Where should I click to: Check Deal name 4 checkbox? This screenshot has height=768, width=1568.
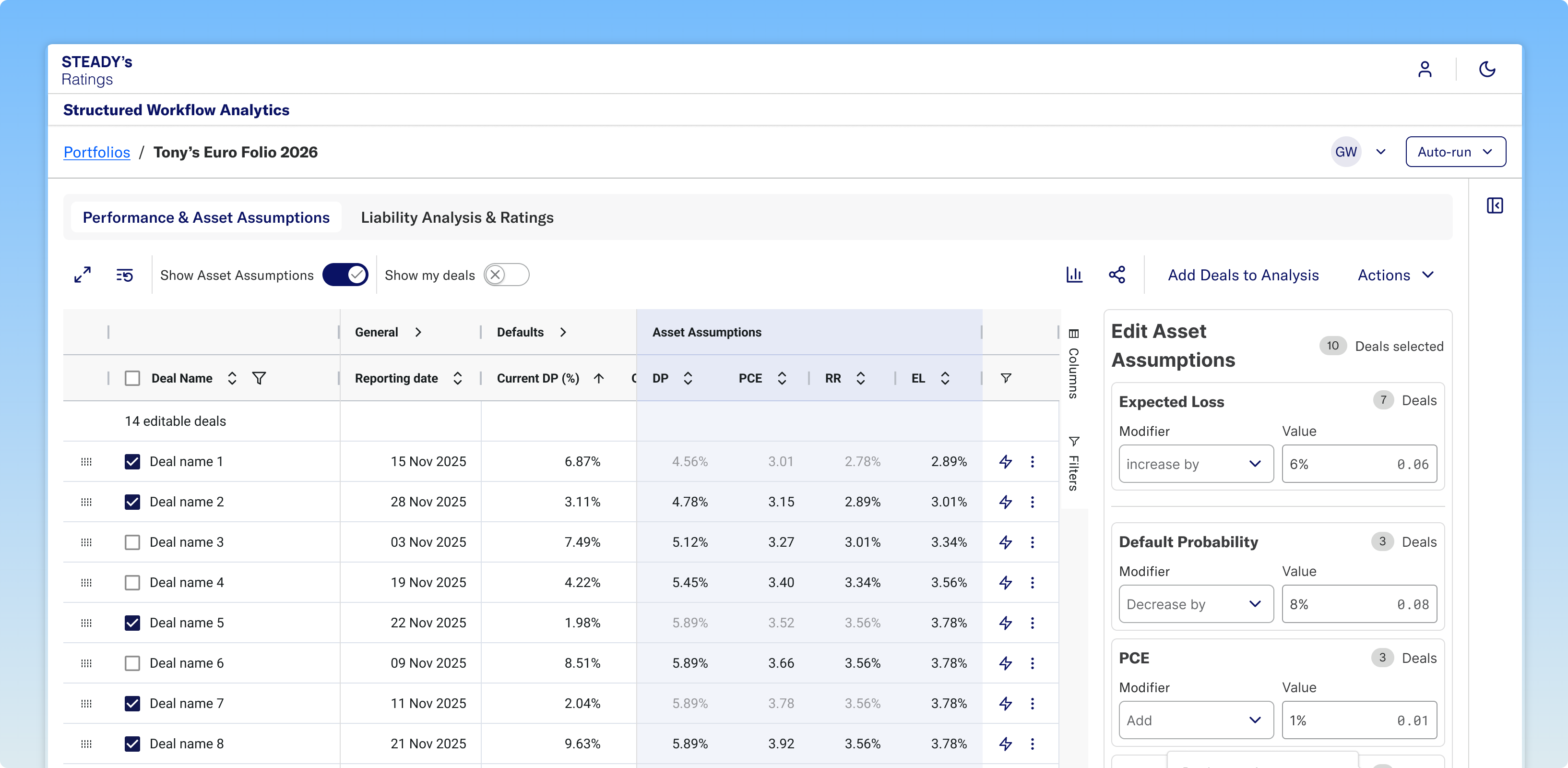(132, 582)
